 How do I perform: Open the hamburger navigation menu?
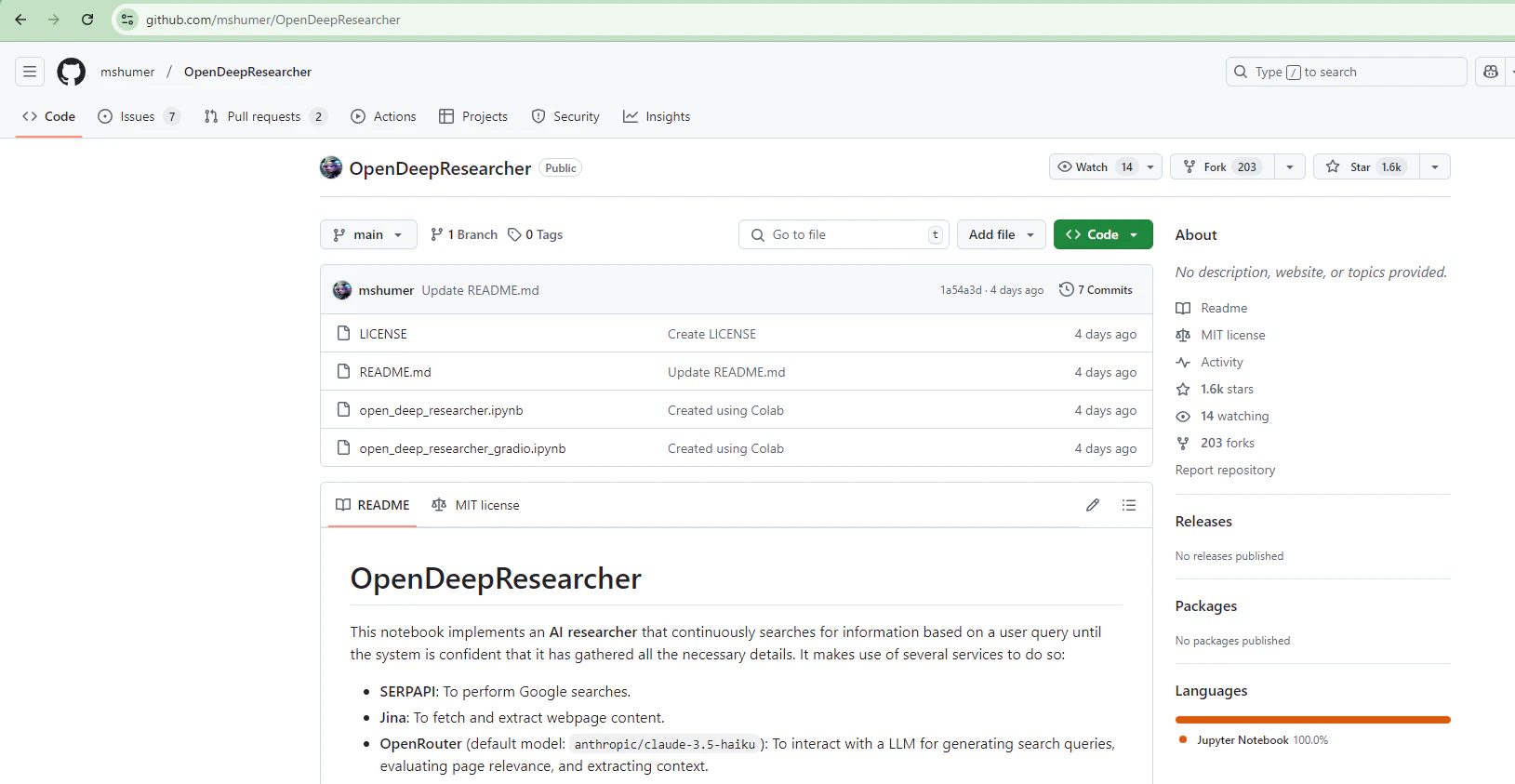(x=30, y=72)
